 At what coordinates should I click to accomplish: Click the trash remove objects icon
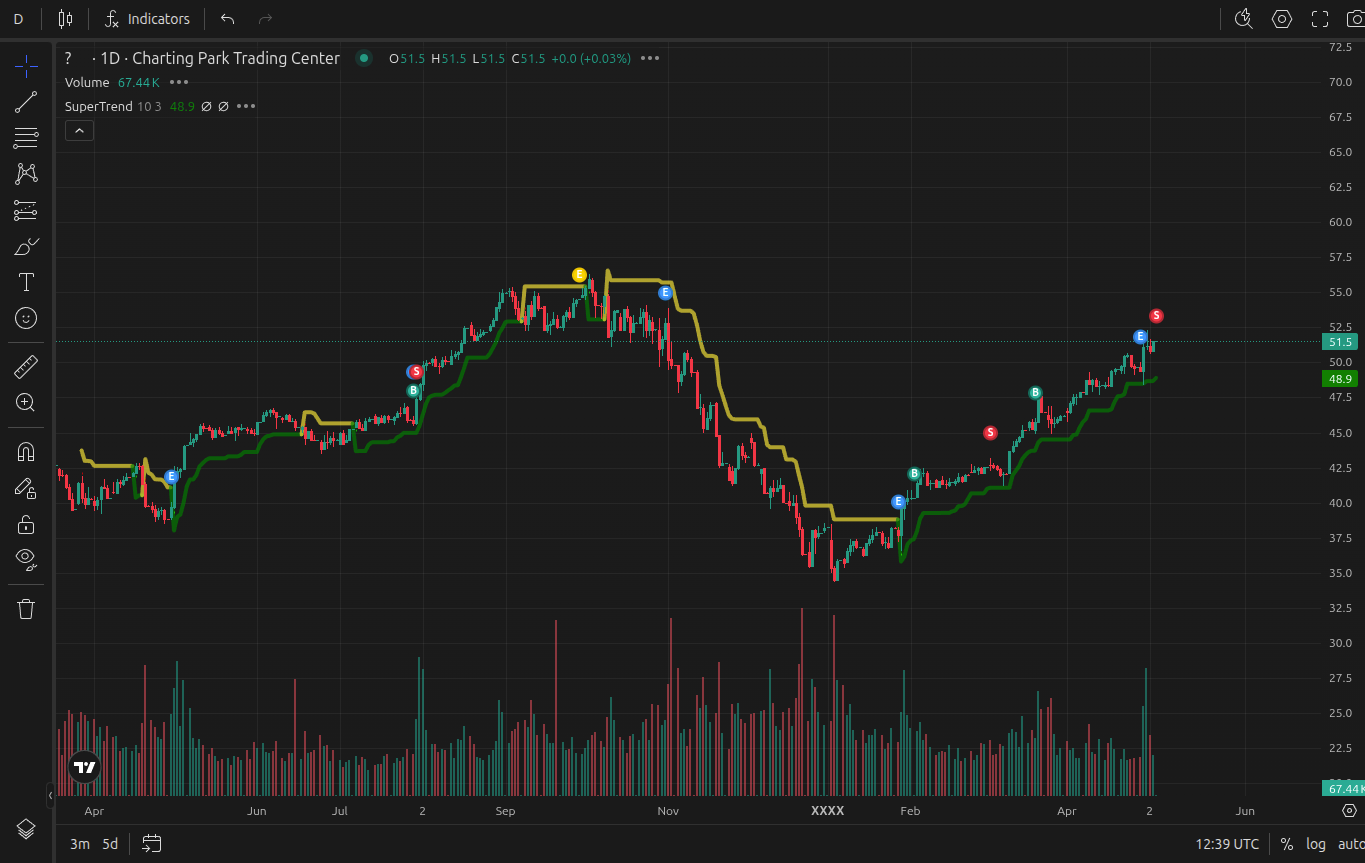[x=26, y=609]
